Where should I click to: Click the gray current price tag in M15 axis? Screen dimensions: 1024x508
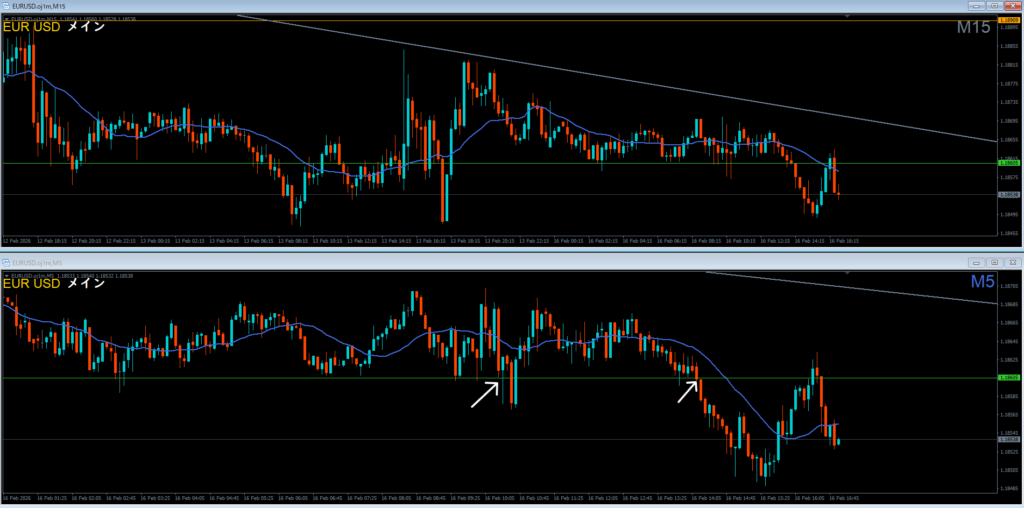pyautogui.click(x=1009, y=195)
